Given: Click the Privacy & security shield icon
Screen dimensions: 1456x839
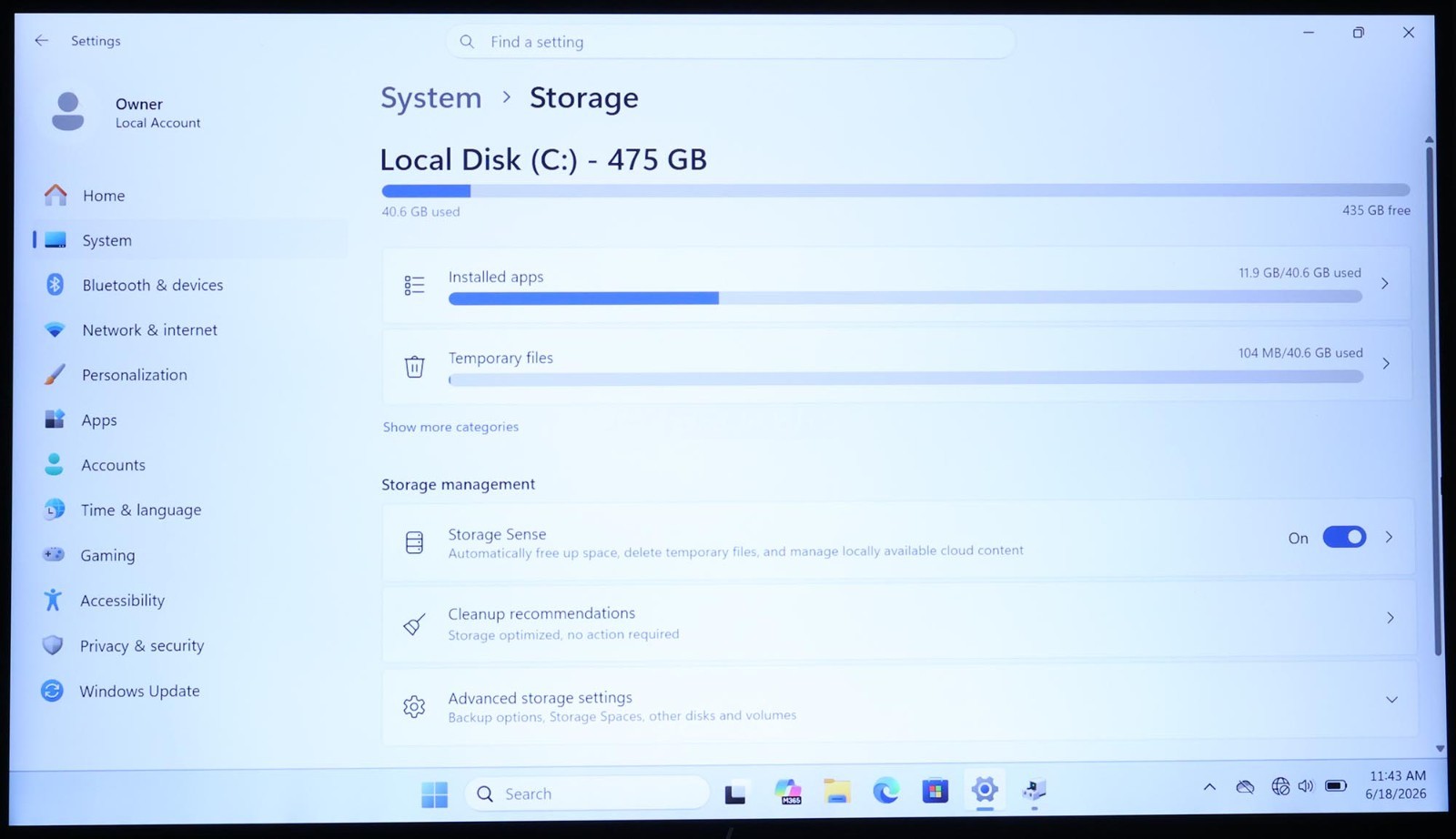Looking at the screenshot, I should point(53,645).
